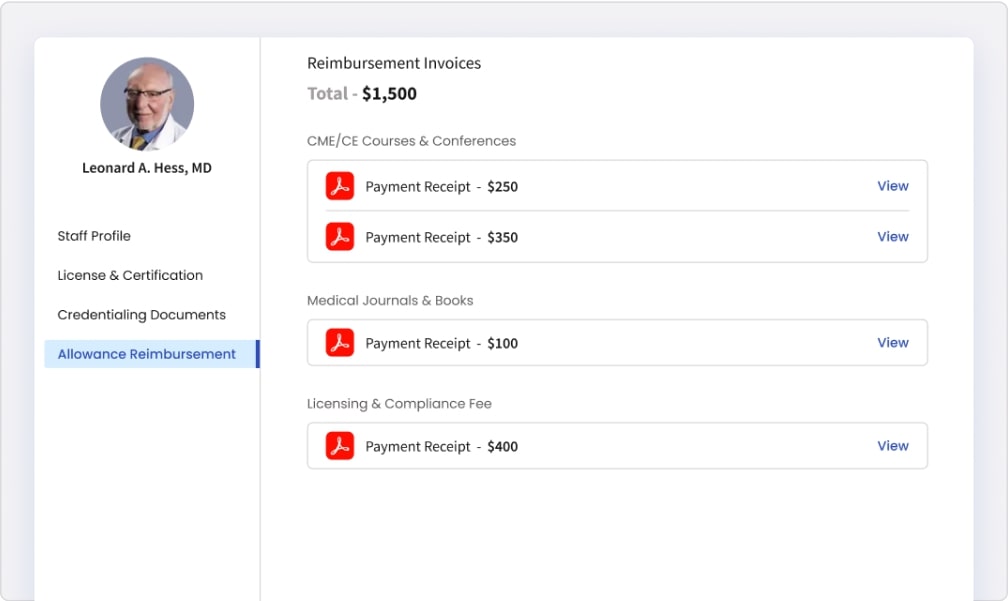
Task: Click the PDF icon for $350 receipt
Action: [x=339, y=237]
